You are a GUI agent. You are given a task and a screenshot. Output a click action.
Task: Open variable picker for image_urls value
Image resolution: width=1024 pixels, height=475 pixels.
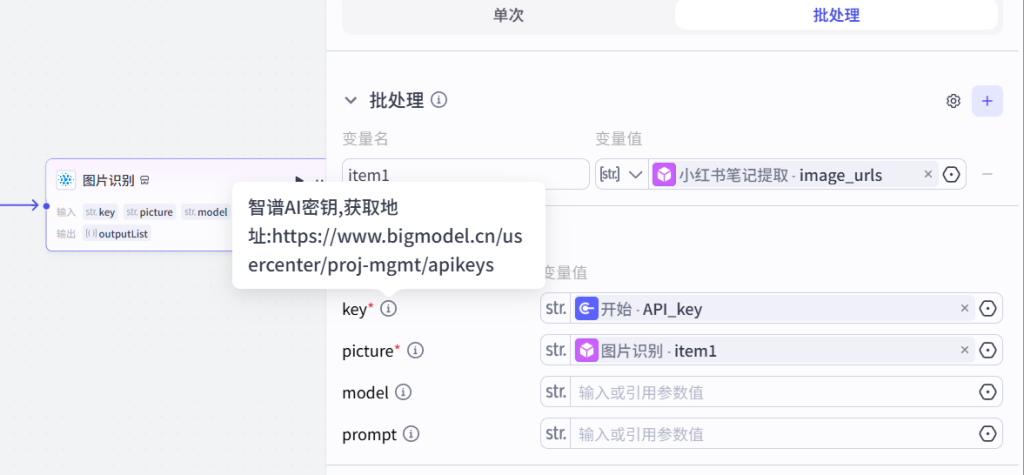pyautogui.click(x=951, y=175)
